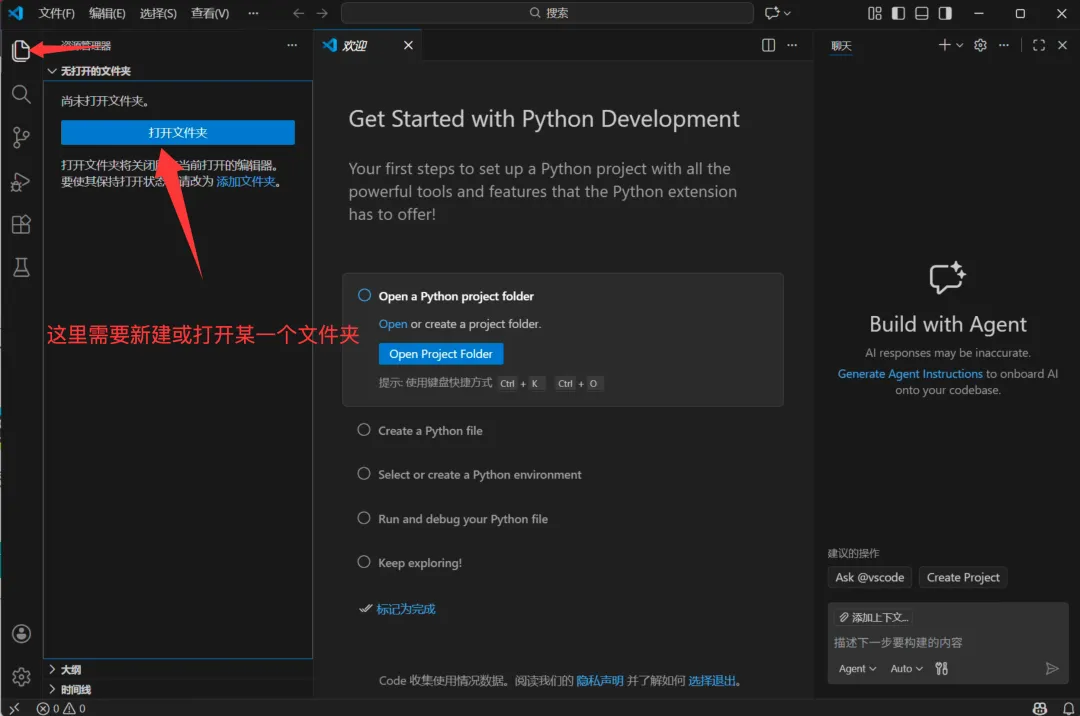
Task: Open the Accounts icon in activity bar
Action: point(21,633)
